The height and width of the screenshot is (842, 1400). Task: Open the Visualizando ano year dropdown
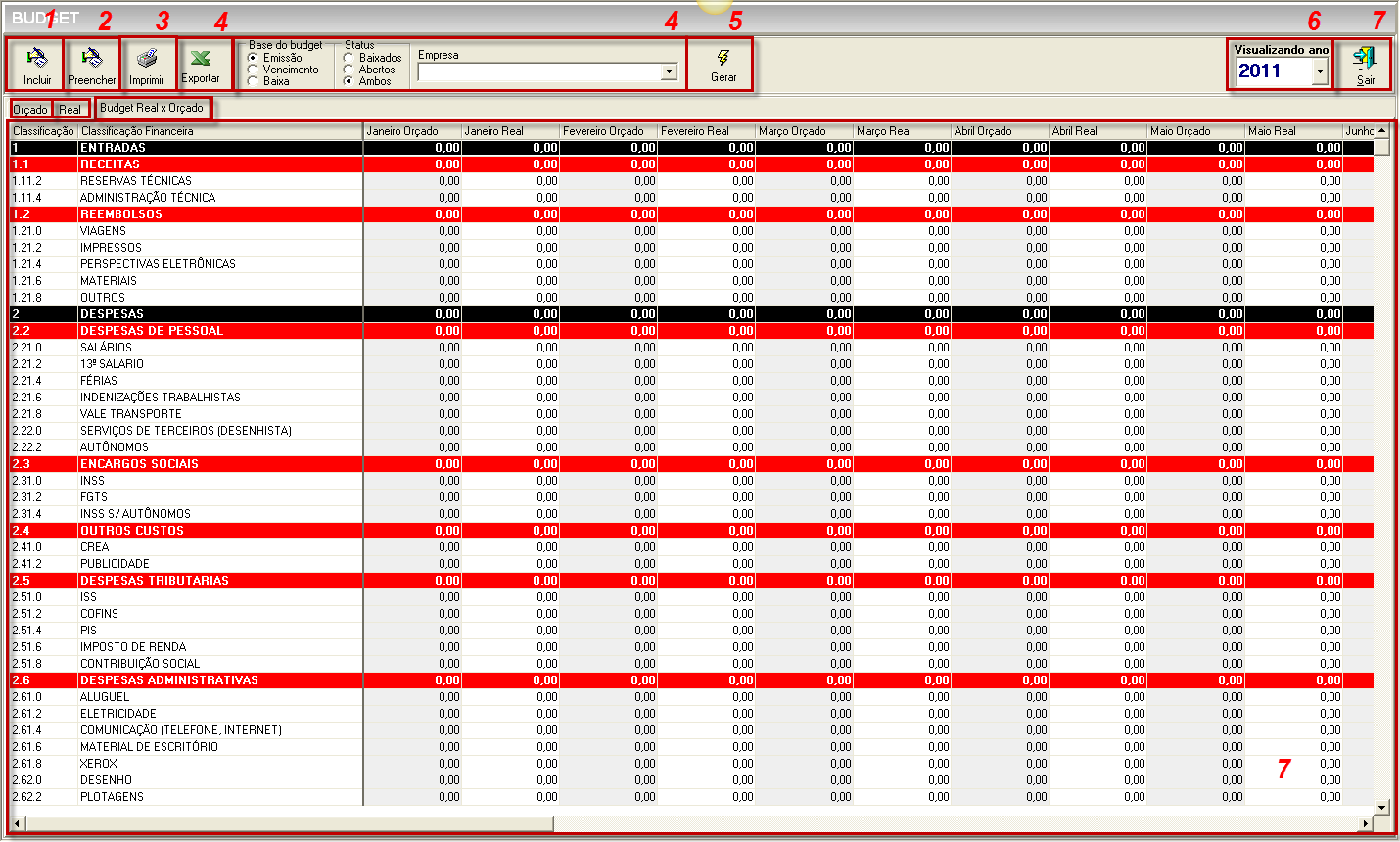1320,70
